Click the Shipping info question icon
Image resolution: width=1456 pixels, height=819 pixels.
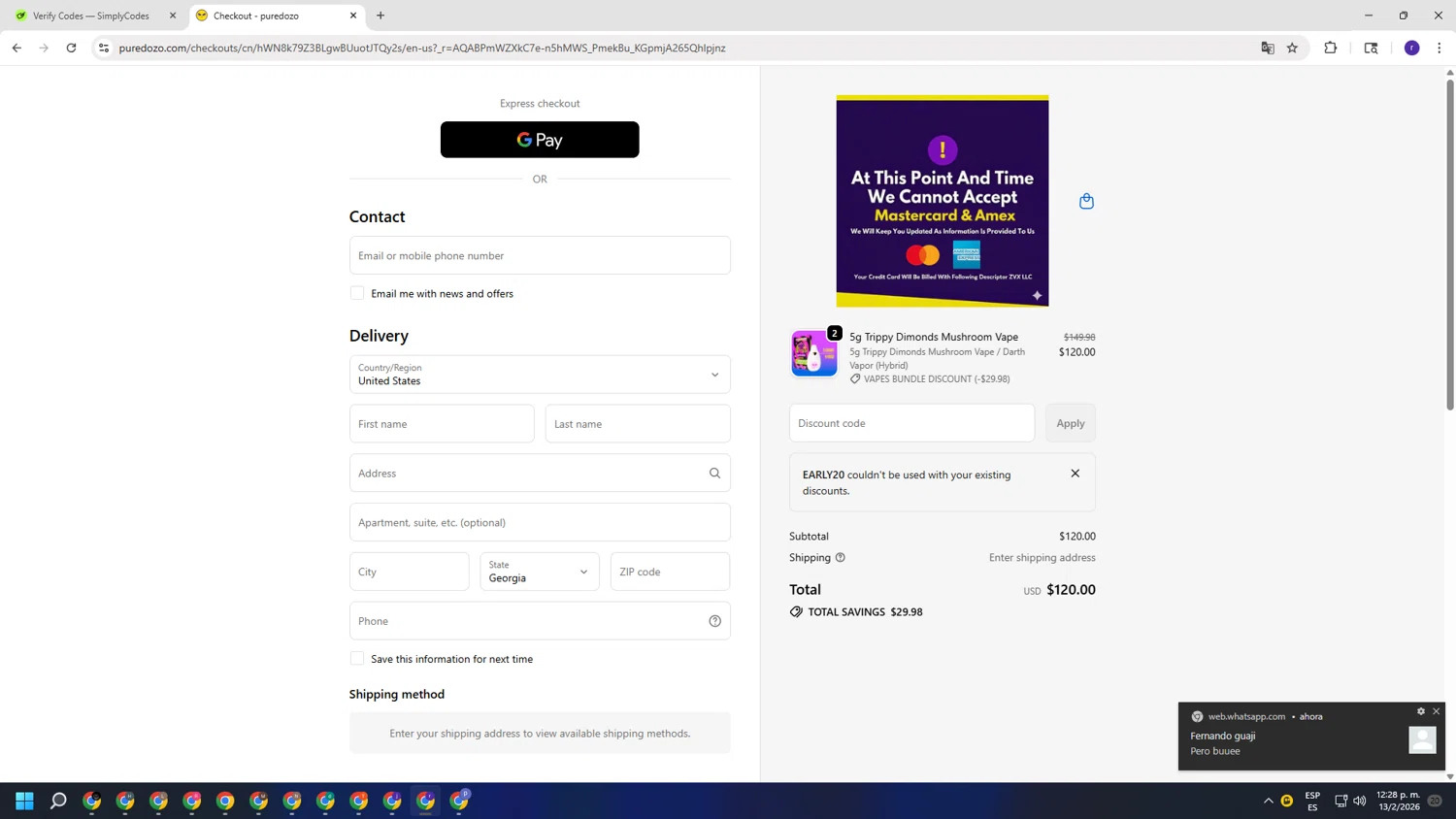tap(841, 558)
